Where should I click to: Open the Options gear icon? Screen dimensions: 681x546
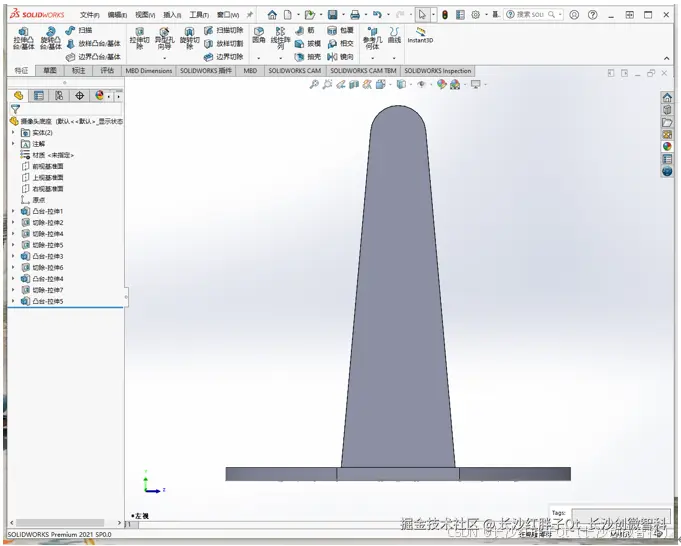click(x=476, y=15)
